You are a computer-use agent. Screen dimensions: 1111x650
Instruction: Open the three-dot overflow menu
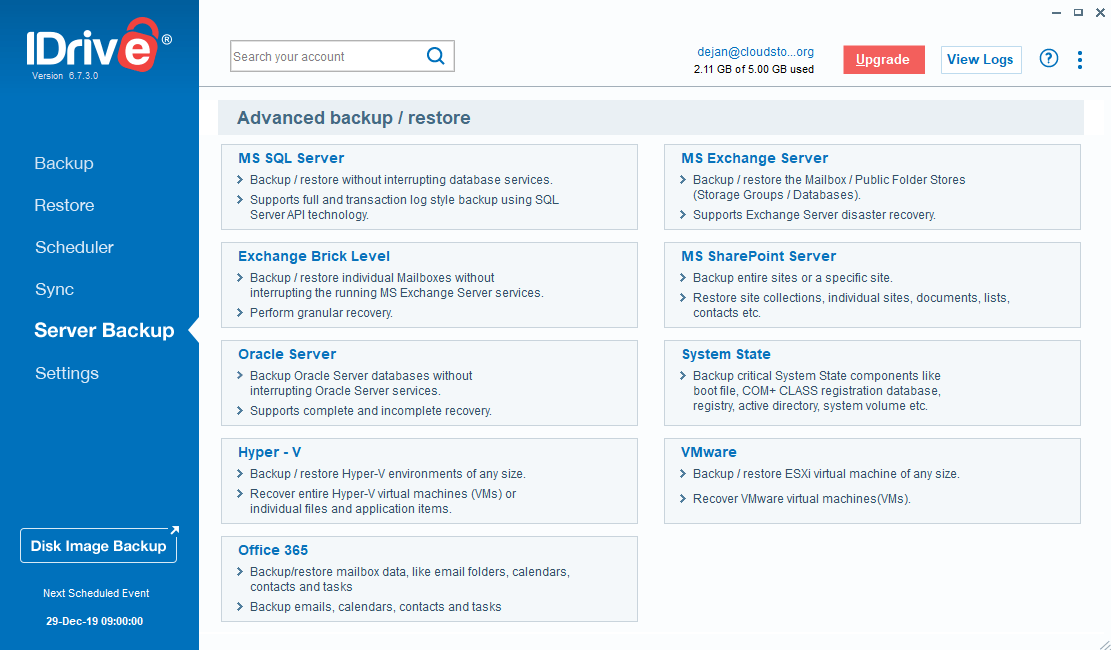point(1080,59)
